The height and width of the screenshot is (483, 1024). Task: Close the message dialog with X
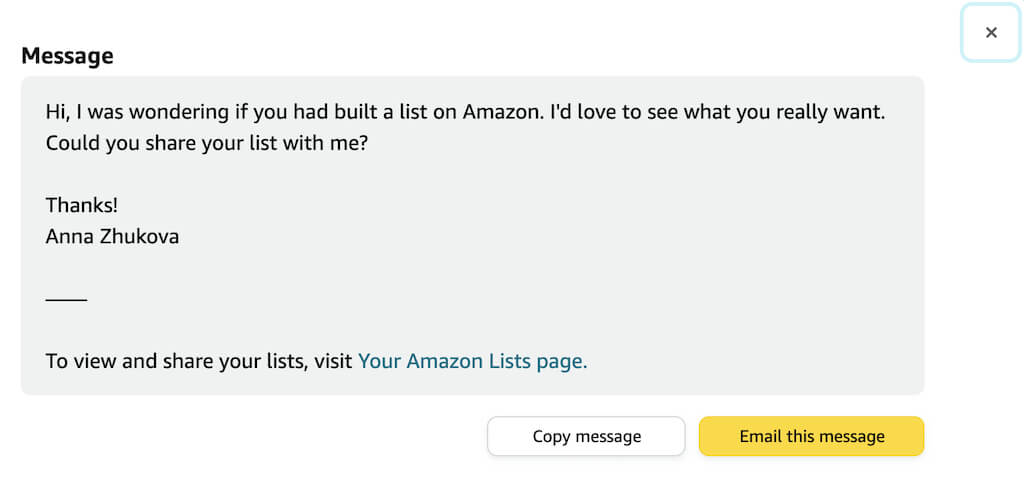point(991,33)
